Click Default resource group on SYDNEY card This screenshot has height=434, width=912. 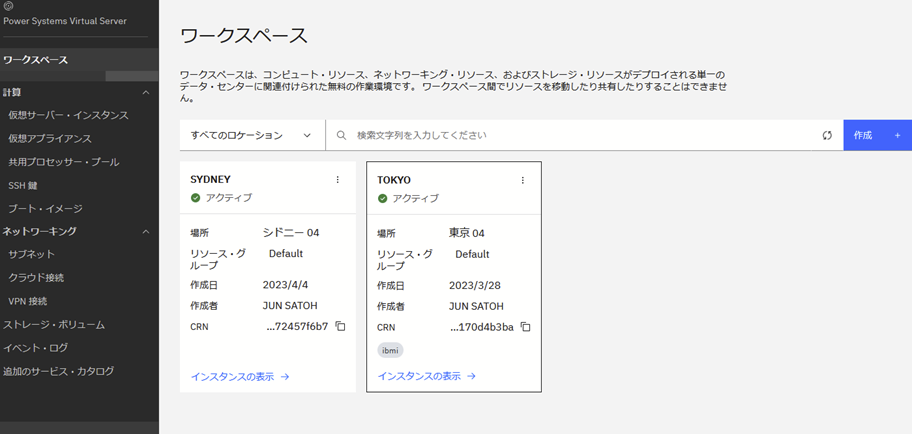(286, 254)
